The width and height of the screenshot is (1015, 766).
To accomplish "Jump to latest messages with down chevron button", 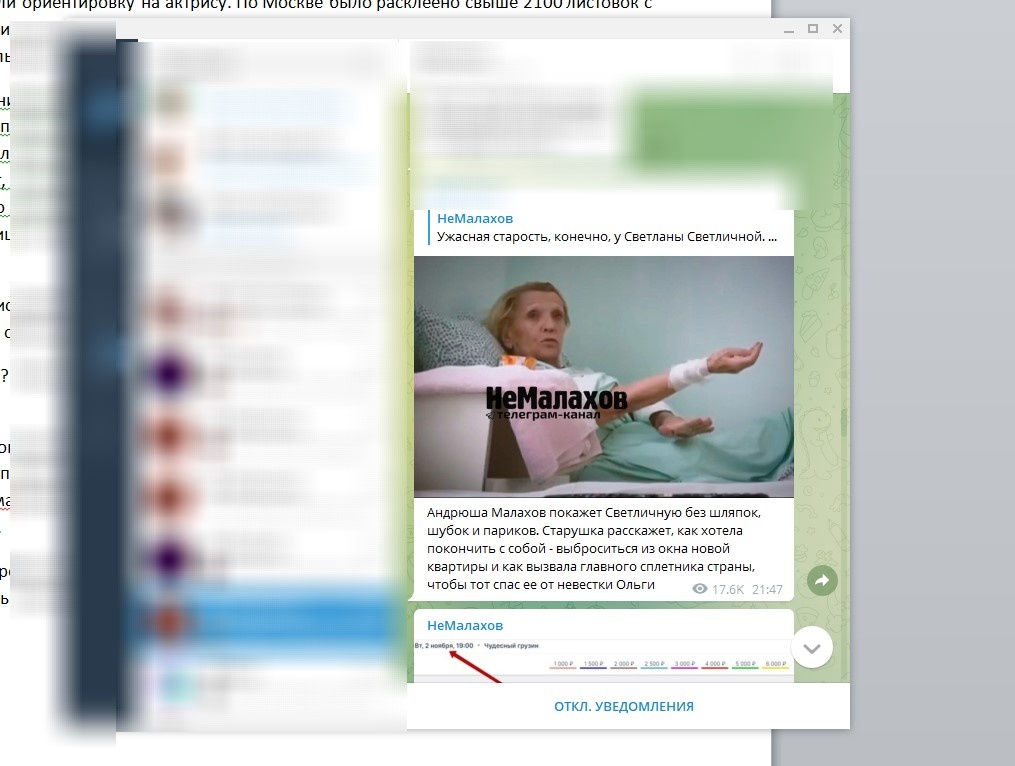I will [812, 648].
